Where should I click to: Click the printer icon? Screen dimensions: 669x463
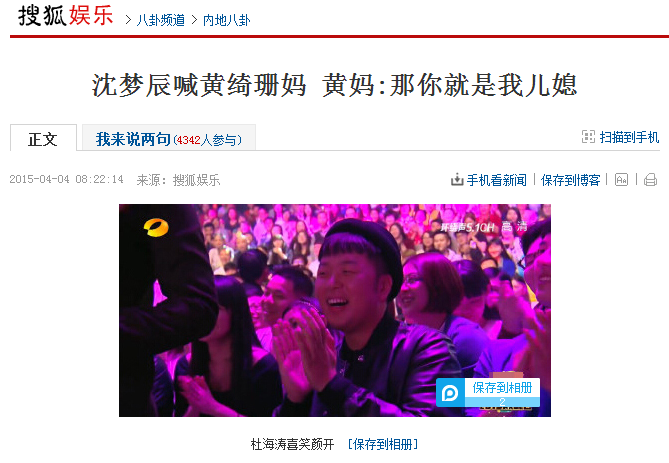click(x=650, y=180)
